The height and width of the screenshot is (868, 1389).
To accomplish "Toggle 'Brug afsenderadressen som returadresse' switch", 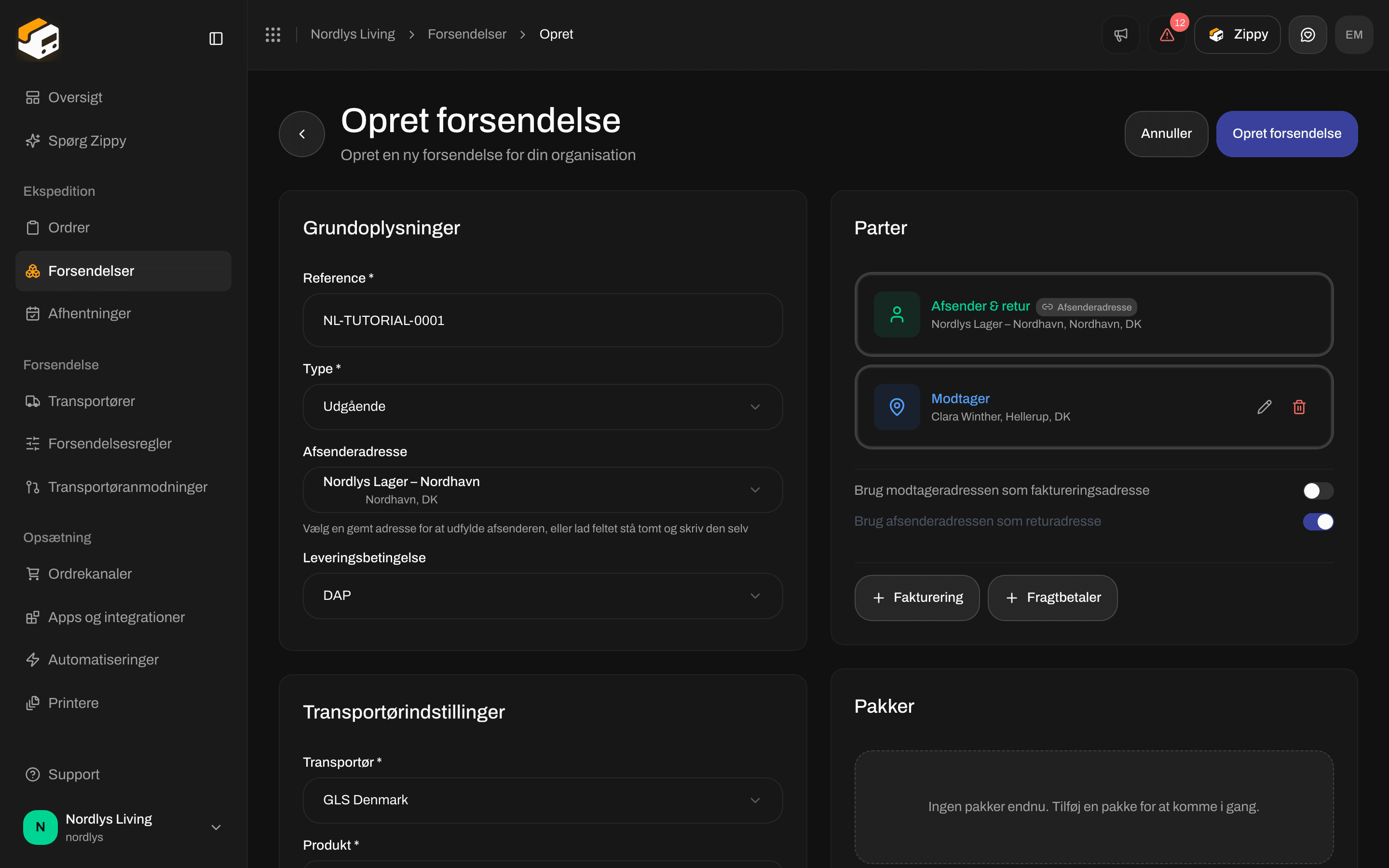I will [1318, 521].
